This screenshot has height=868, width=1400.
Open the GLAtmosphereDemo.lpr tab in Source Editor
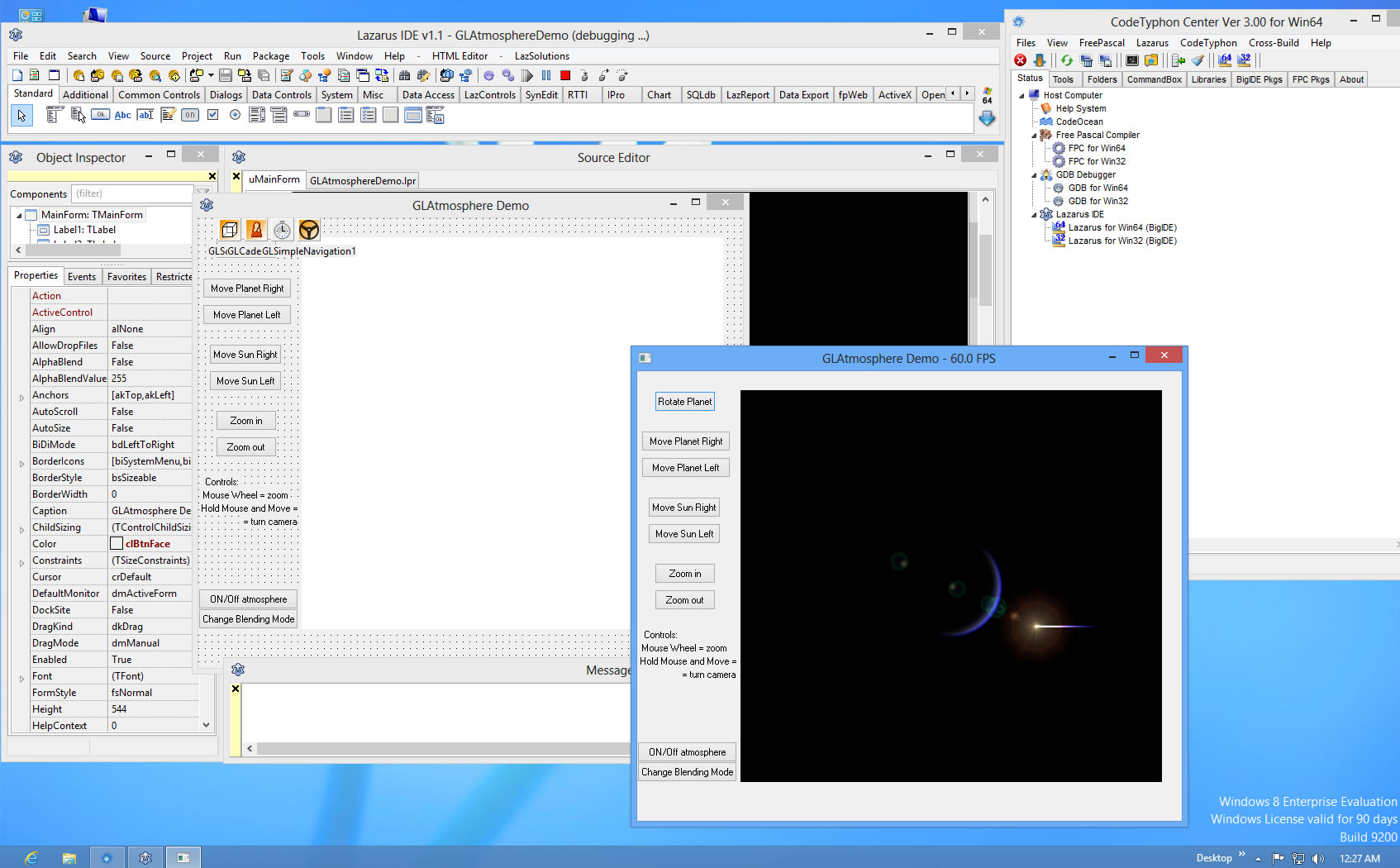(x=363, y=181)
